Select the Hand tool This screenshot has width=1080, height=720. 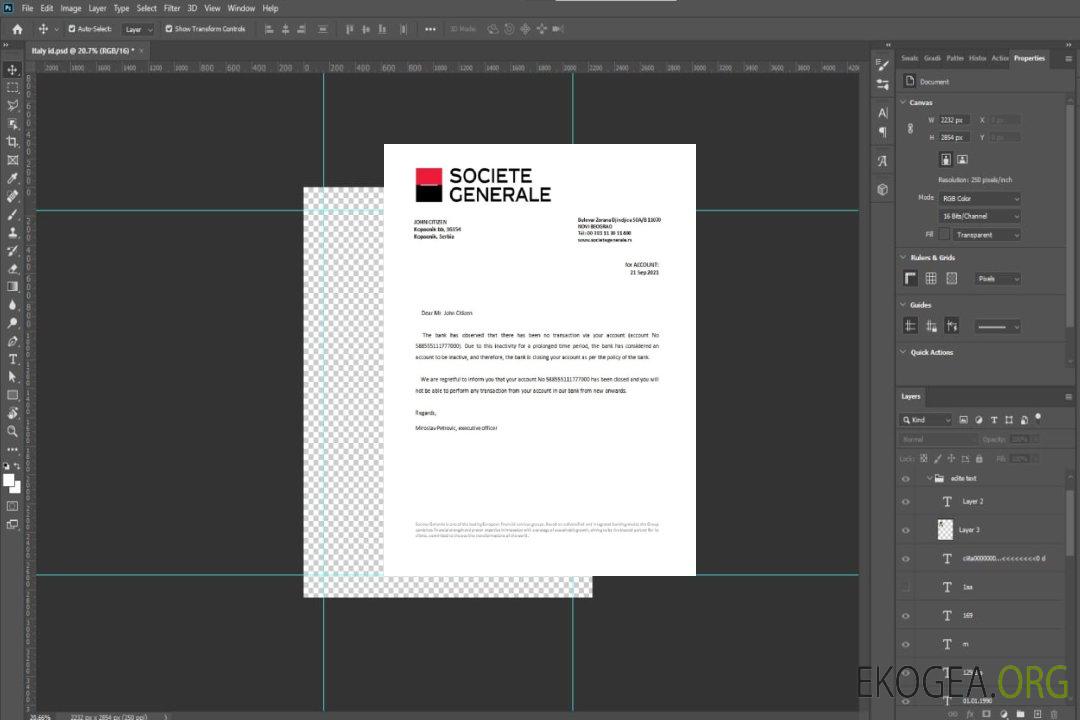pyautogui.click(x=12, y=413)
